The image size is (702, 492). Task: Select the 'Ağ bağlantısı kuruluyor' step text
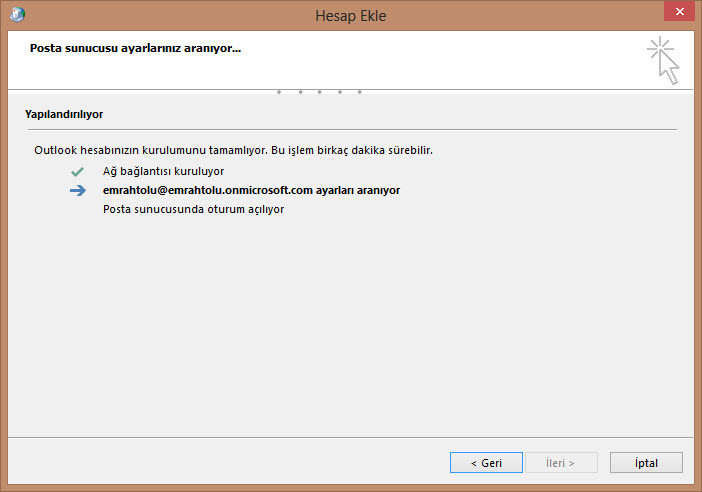(163, 171)
